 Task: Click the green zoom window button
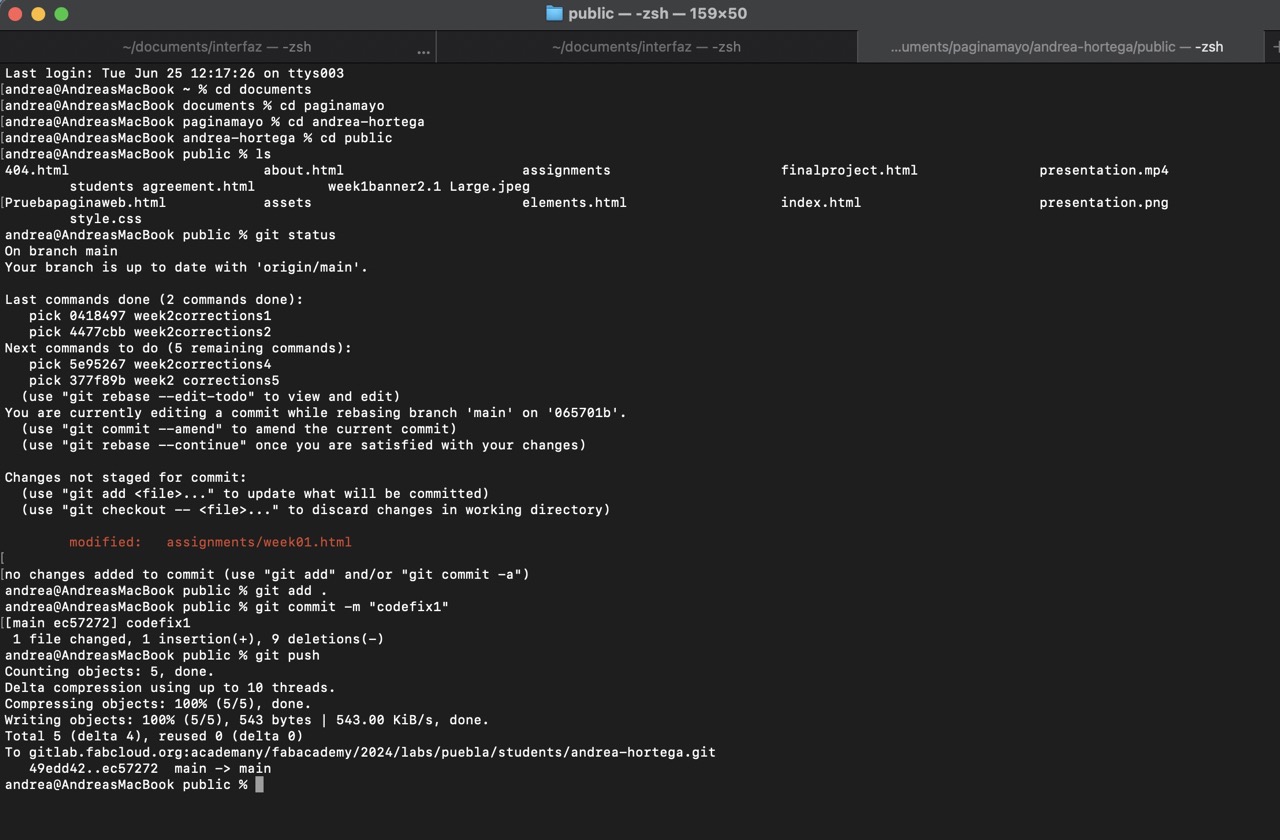(61, 14)
